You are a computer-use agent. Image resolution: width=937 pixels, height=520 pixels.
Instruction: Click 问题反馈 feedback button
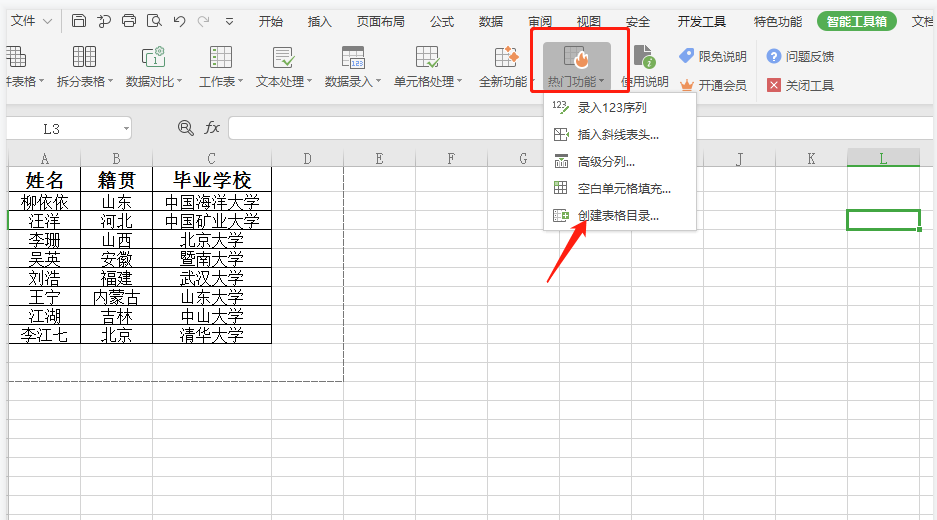pyautogui.click(x=800, y=56)
